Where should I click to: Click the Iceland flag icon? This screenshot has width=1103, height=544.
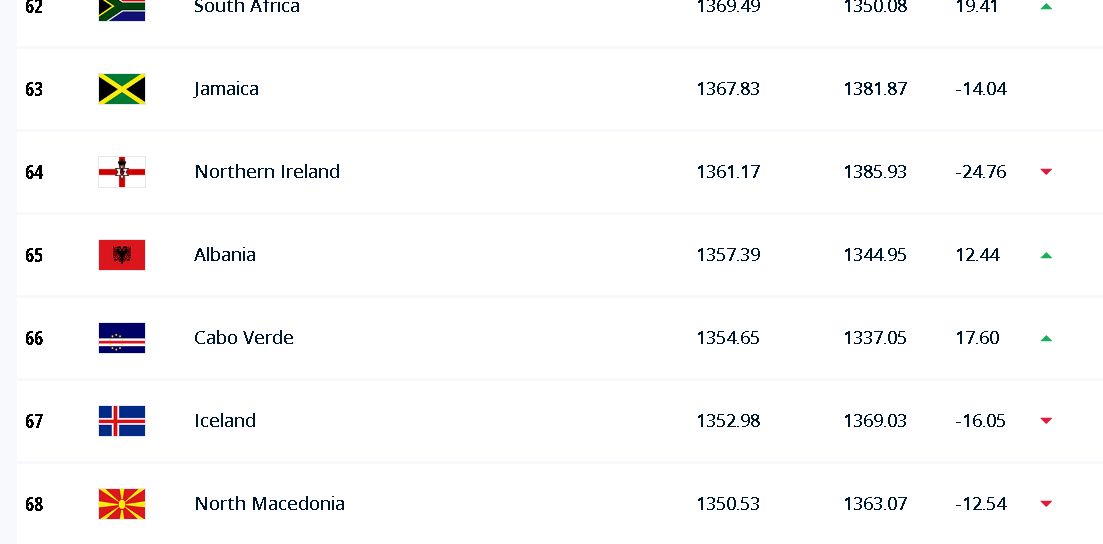point(122,421)
